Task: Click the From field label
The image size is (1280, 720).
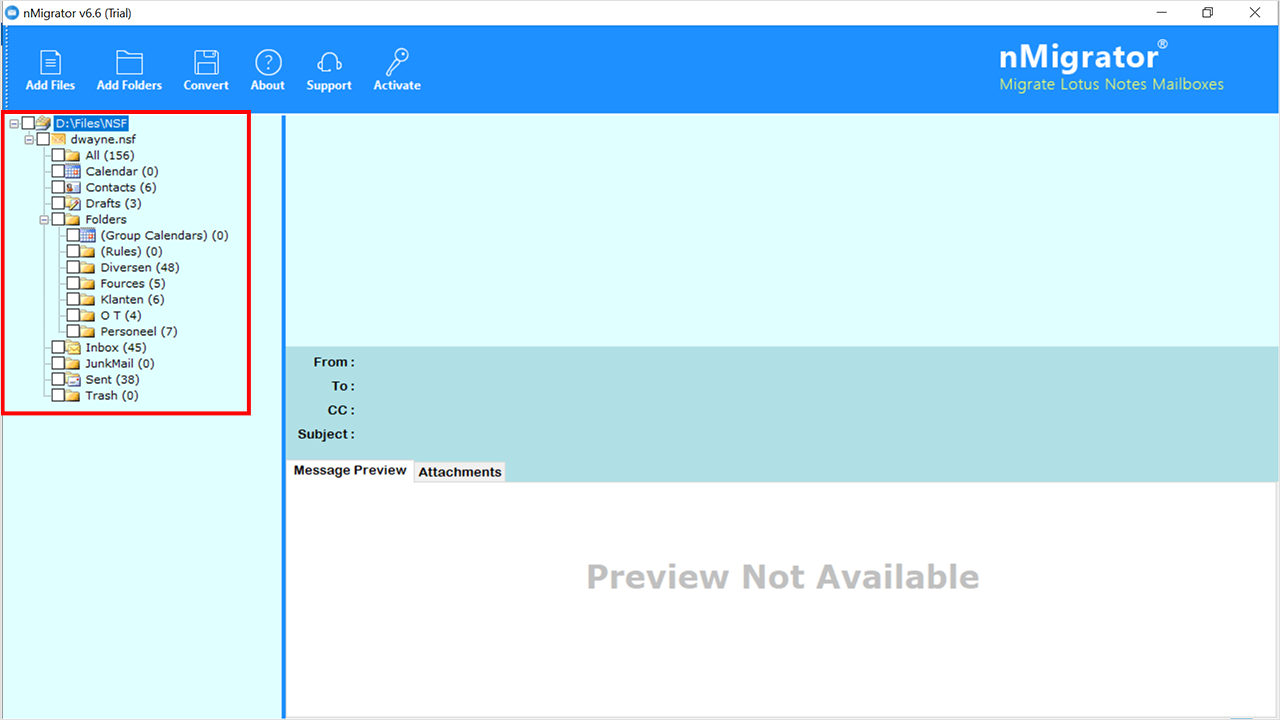Action: pos(334,362)
